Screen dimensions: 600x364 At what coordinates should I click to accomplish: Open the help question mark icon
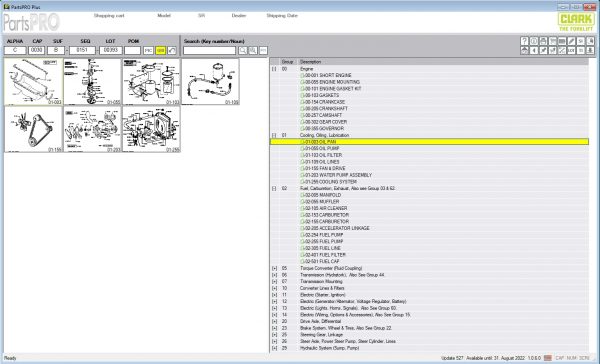coord(525,41)
